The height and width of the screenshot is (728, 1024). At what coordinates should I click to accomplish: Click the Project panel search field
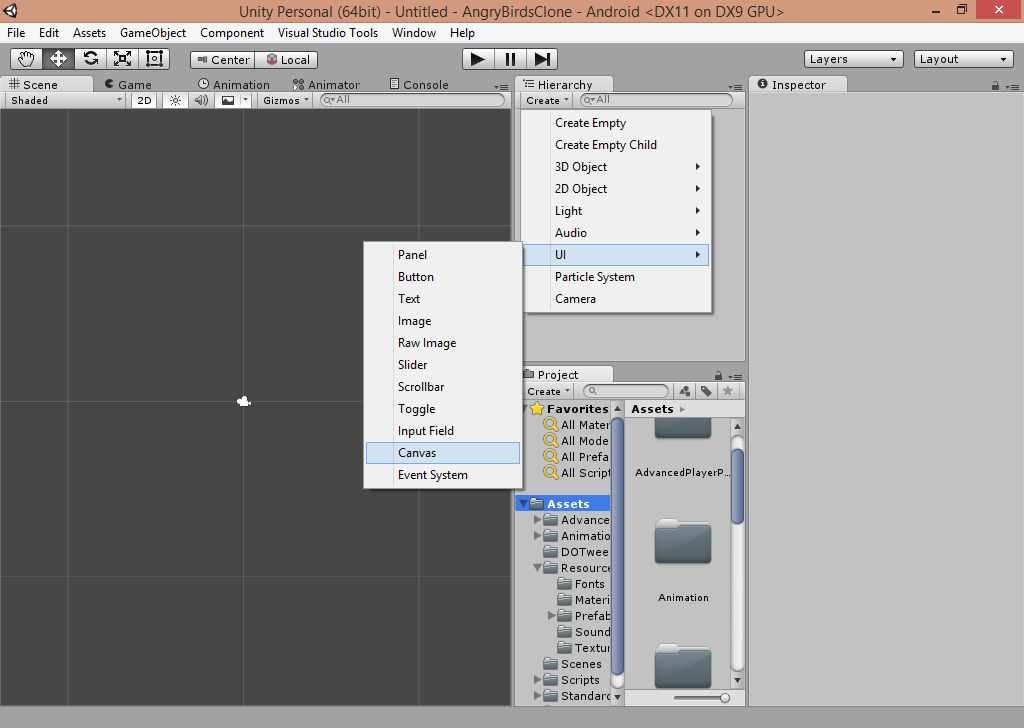[x=626, y=391]
